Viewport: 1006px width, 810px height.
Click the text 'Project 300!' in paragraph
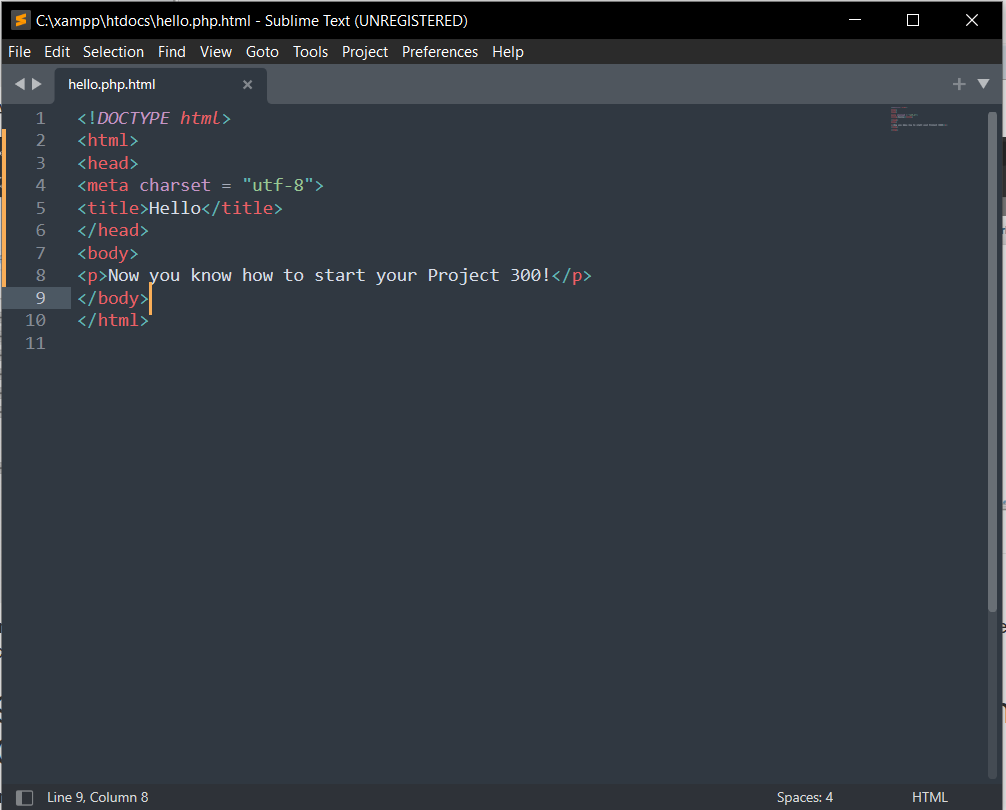(489, 275)
